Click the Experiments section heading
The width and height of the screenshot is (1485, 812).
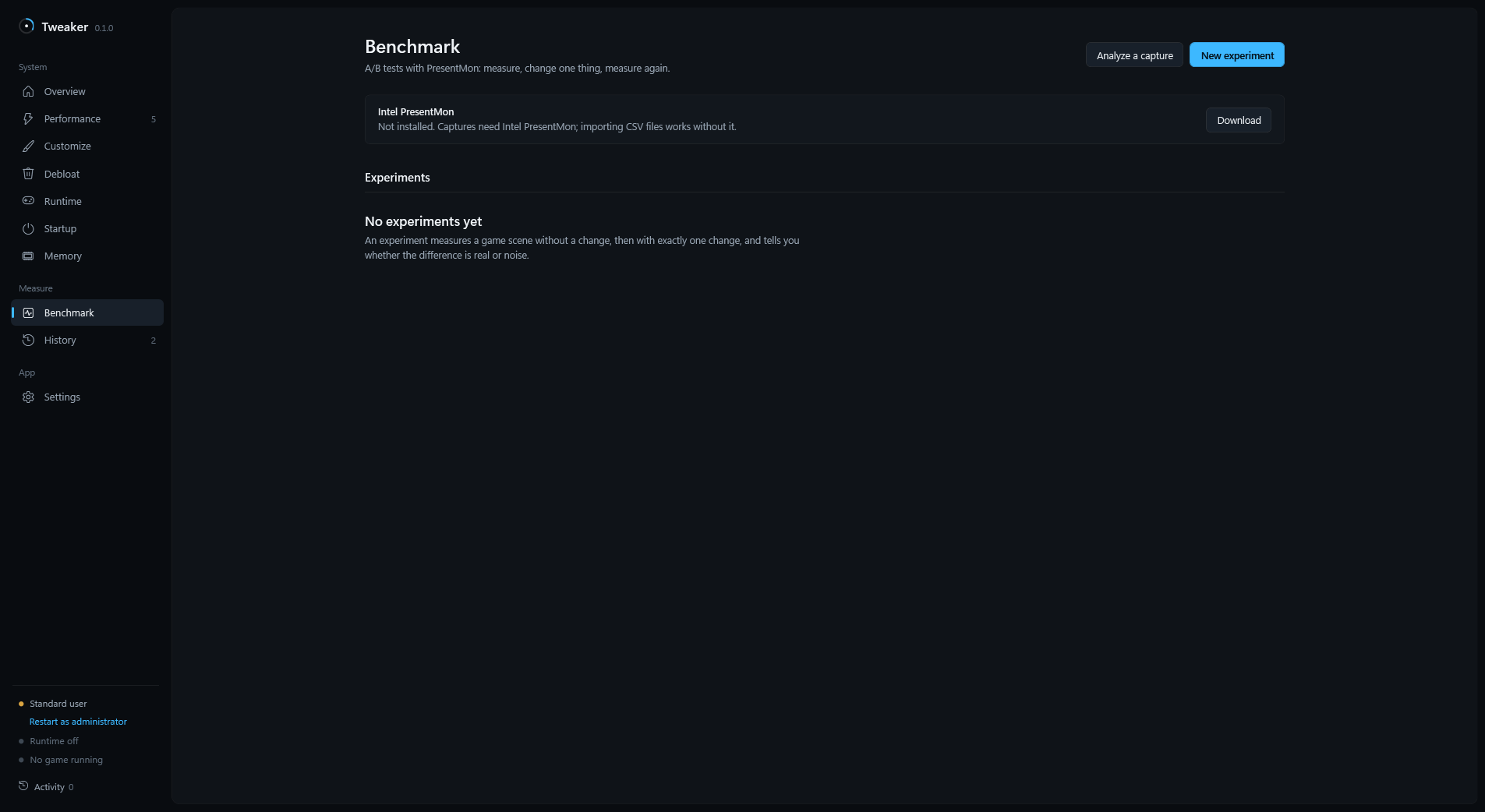pyautogui.click(x=398, y=178)
